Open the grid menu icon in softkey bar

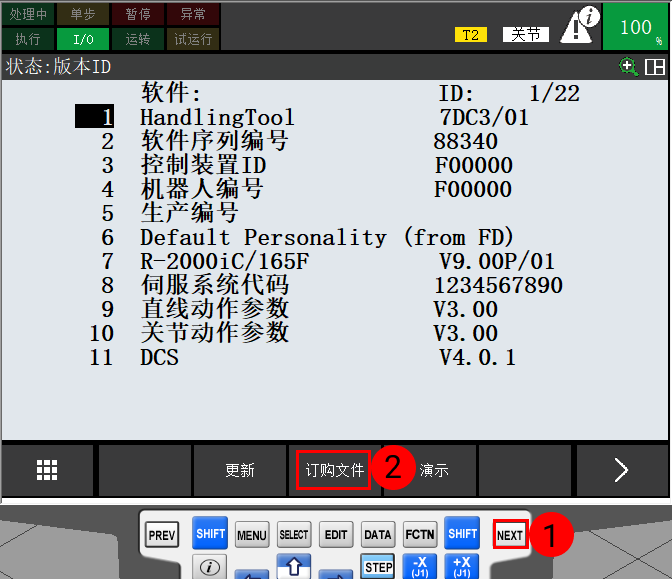[47, 470]
